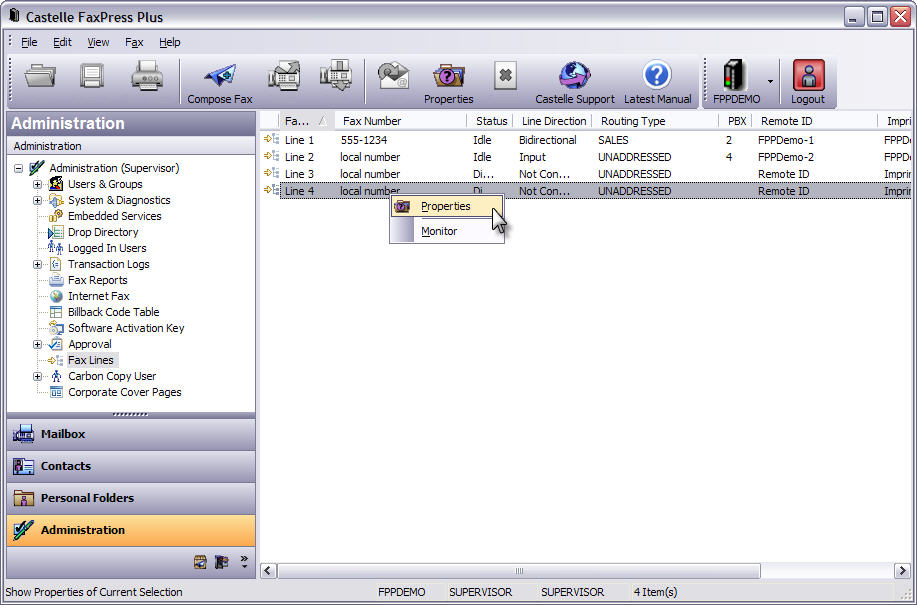Expand the Transaction Logs node

[37, 264]
